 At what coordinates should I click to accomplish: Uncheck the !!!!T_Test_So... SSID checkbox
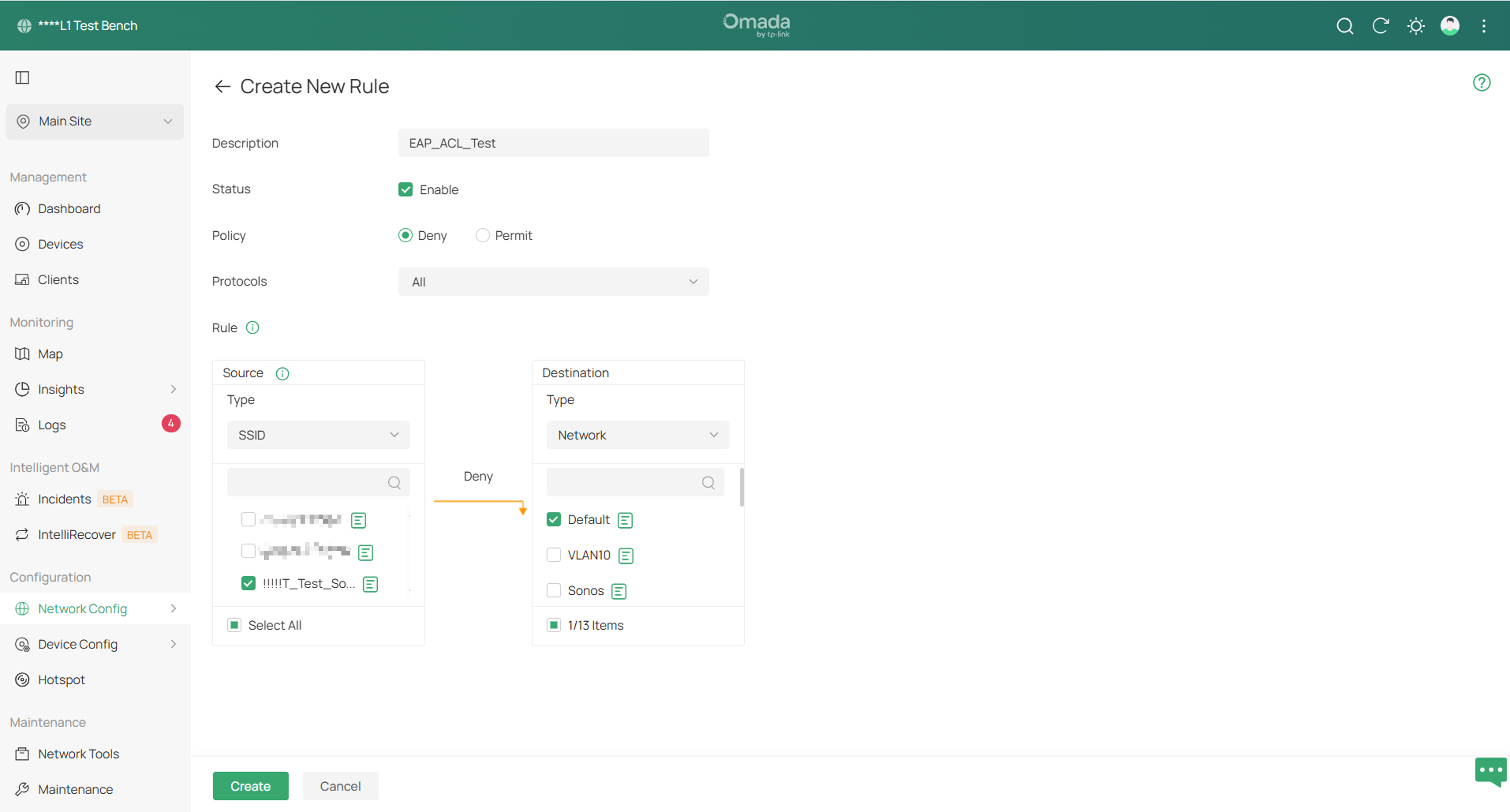pyautogui.click(x=248, y=583)
